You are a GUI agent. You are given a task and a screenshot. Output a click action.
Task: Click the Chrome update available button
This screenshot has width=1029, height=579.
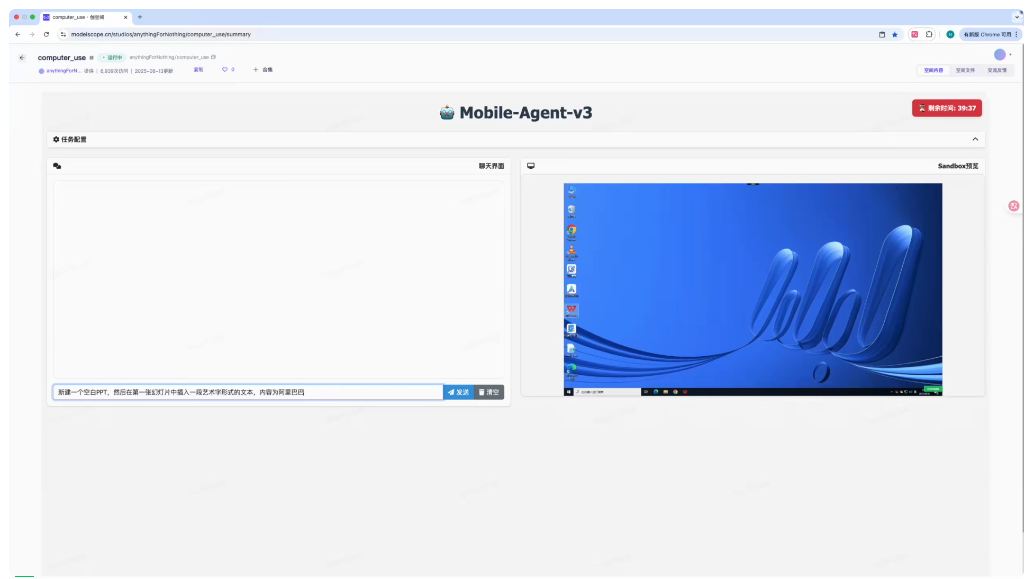(x=990, y=34)
